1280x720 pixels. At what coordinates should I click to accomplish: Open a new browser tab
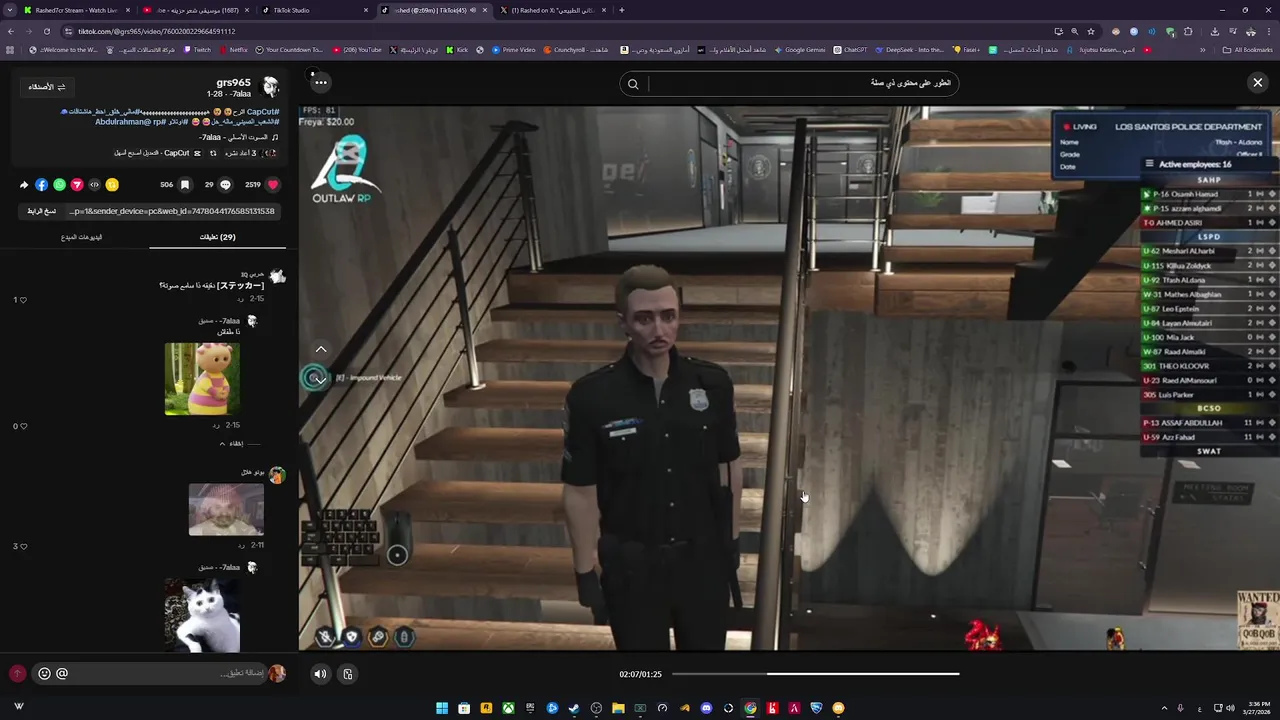click(x=622, y=10)
